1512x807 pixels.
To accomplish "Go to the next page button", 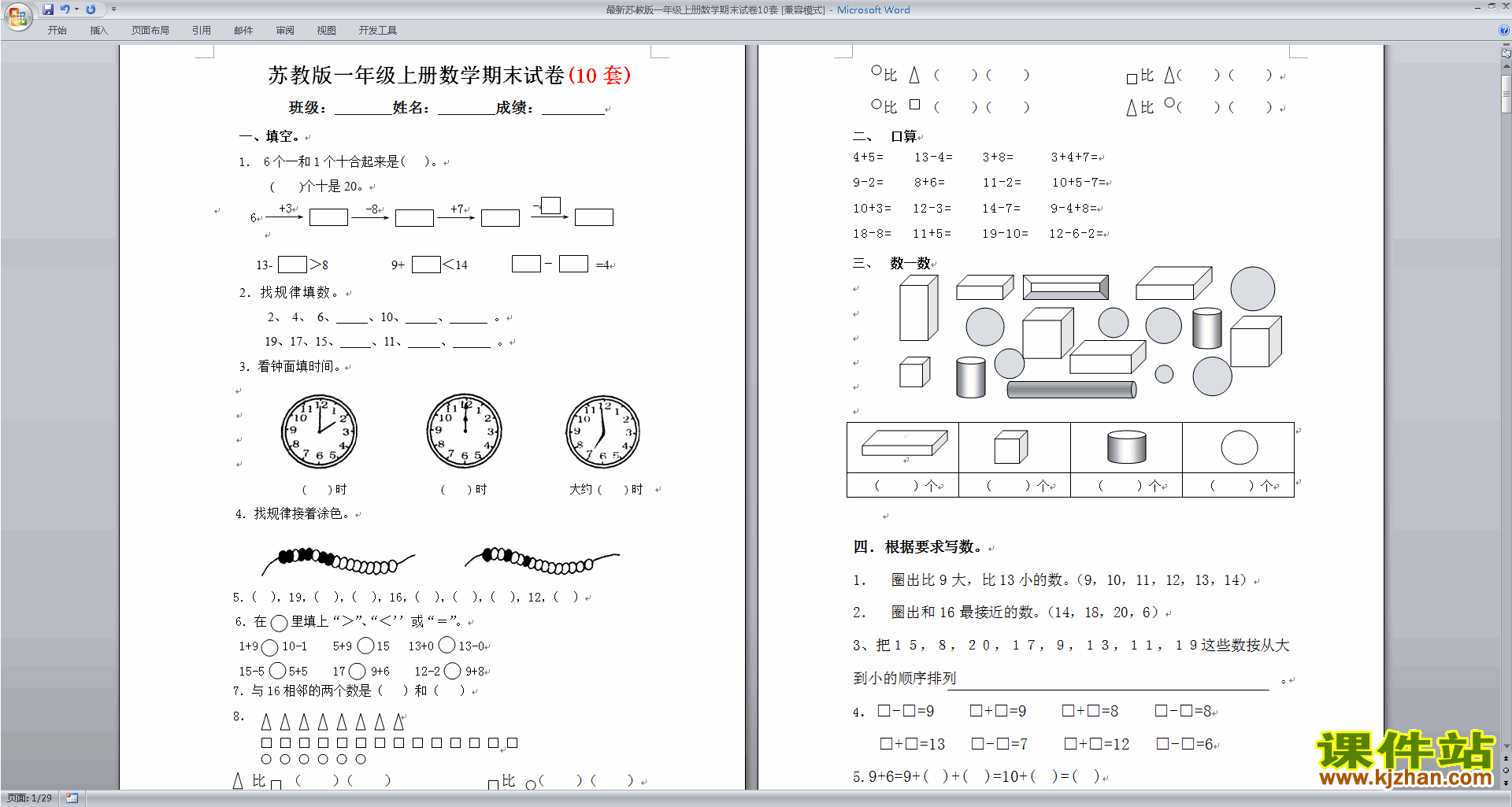I will coord(1506,783).
